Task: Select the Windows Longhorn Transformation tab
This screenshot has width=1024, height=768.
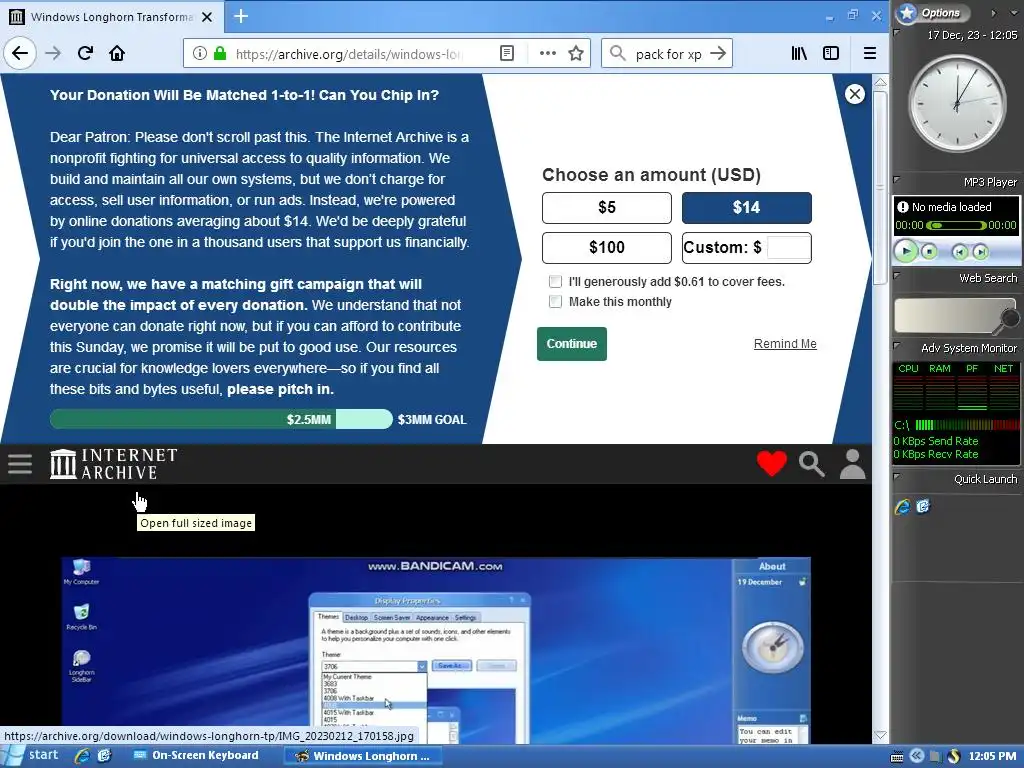Action: pos(111,17)
